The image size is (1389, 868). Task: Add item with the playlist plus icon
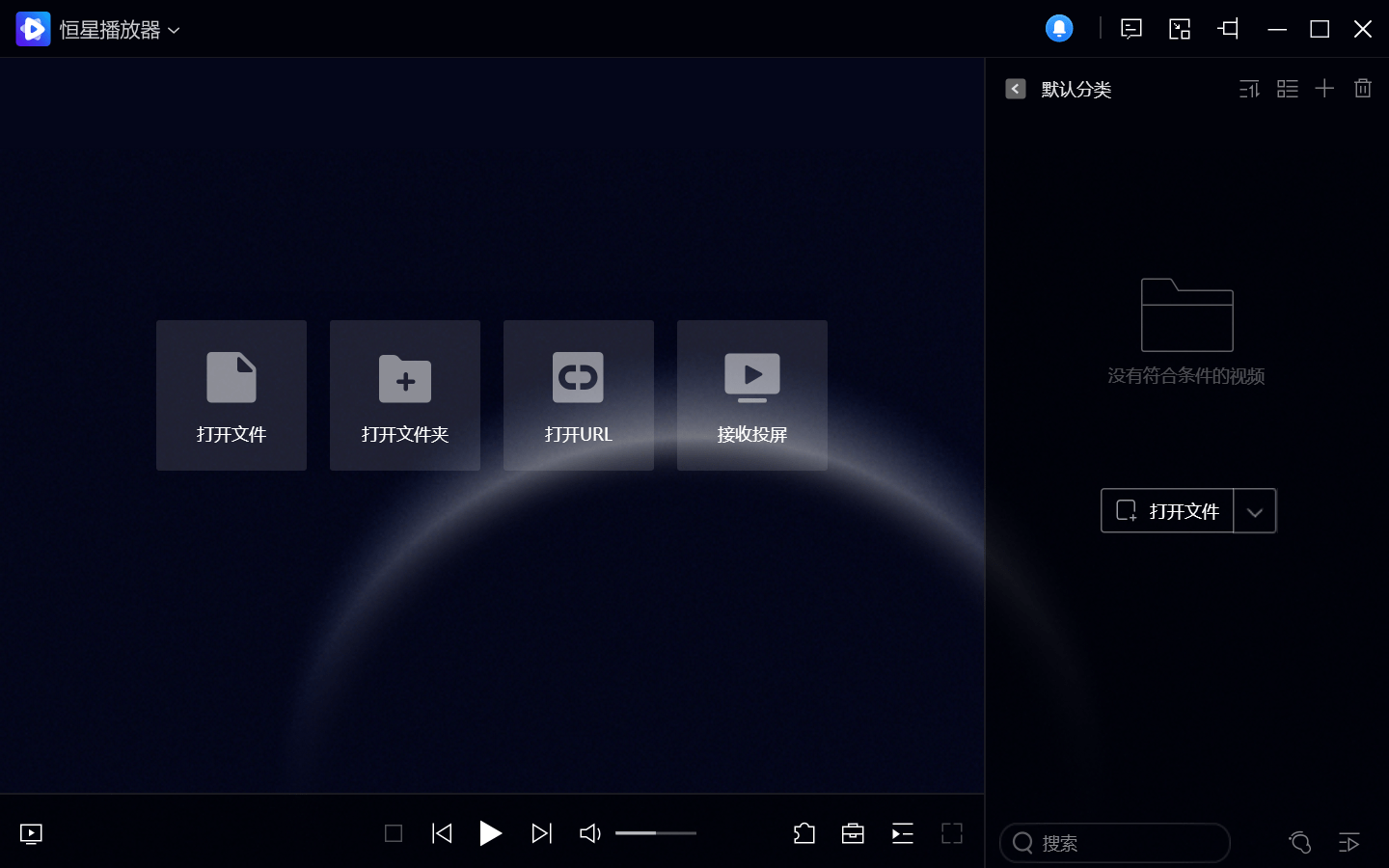[x=1324, y=89]
